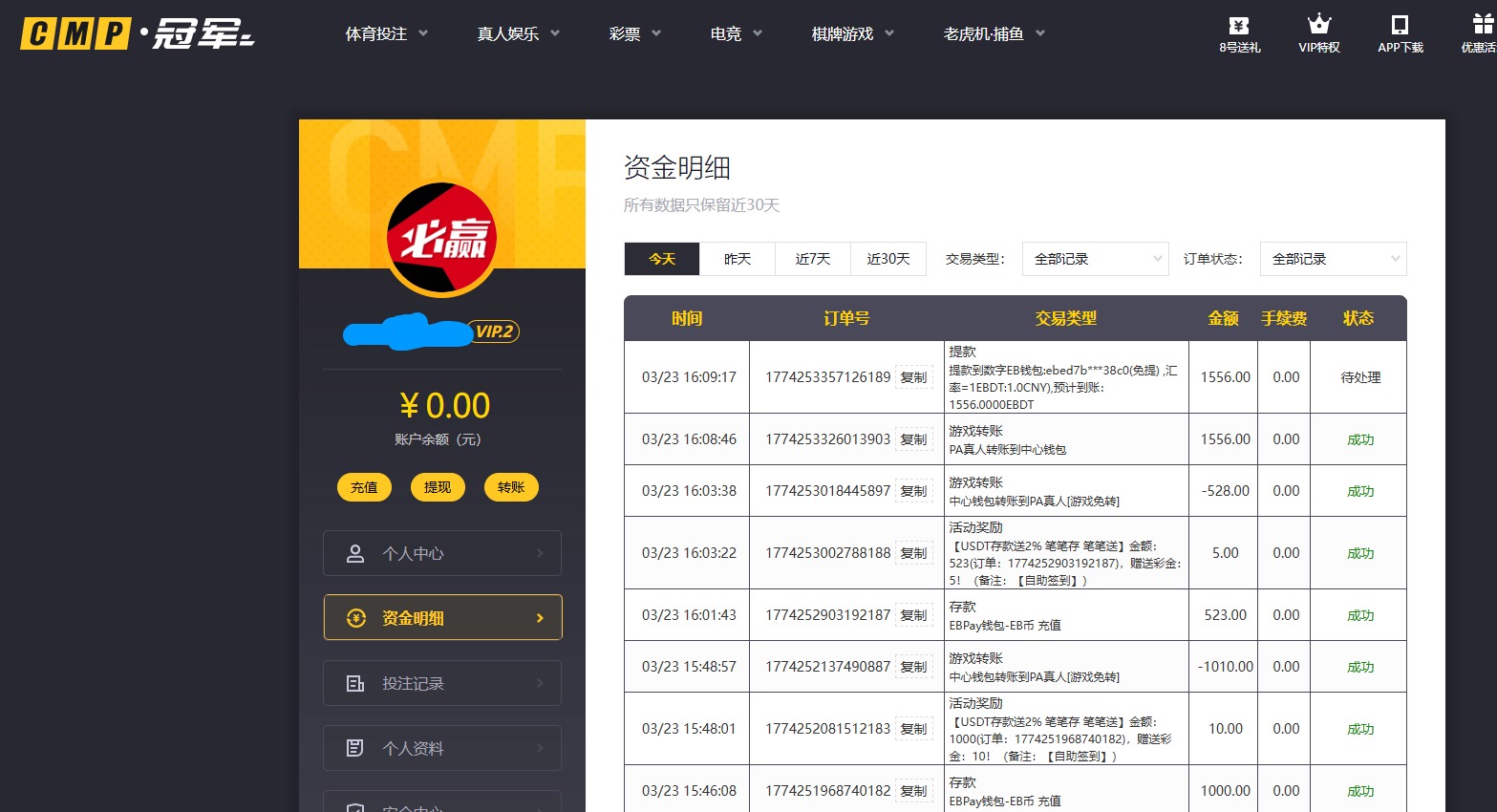
Task: Click the 资金明细 coin icon in sidebar
Action: 356,618
